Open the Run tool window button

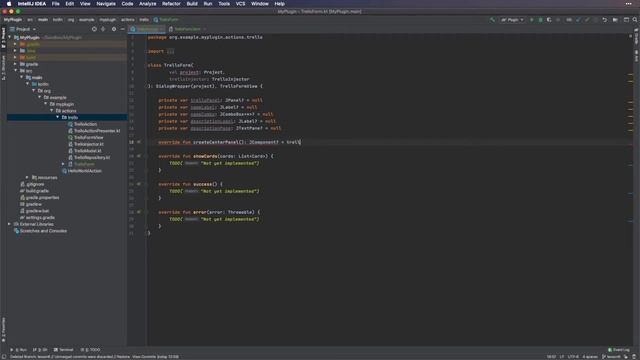(18, 350)
